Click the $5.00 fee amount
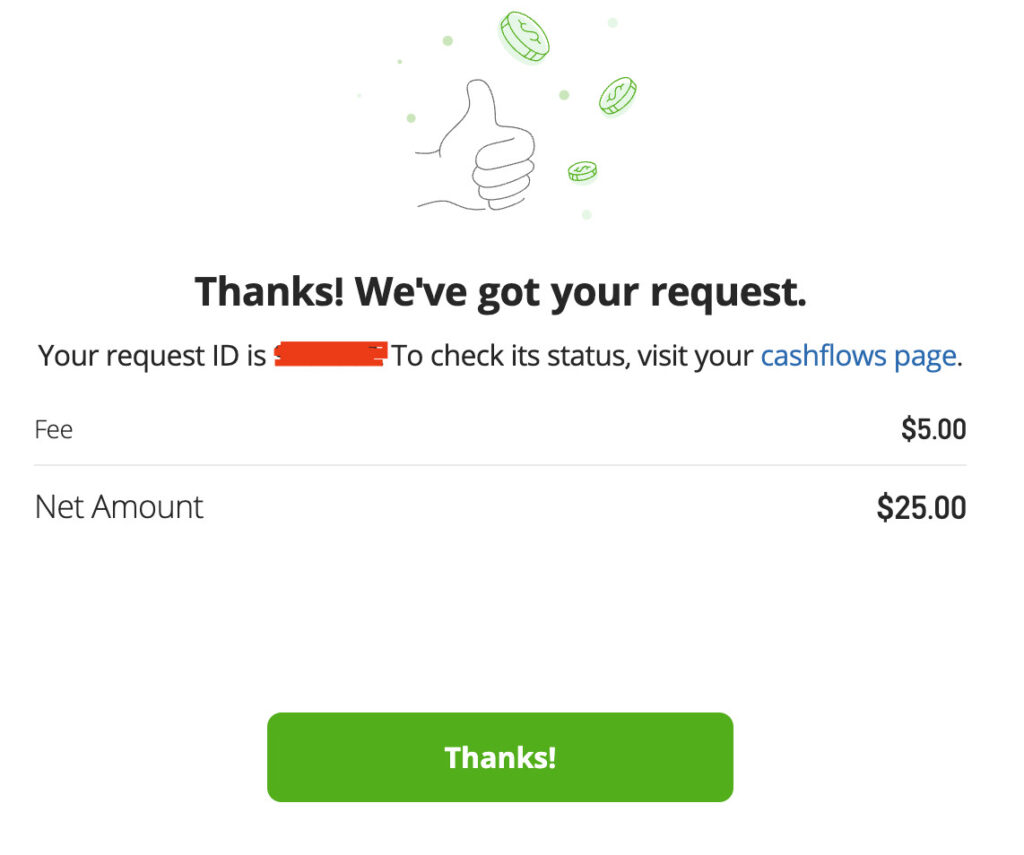Screen dimensions: 1024x855 [933, 430]
